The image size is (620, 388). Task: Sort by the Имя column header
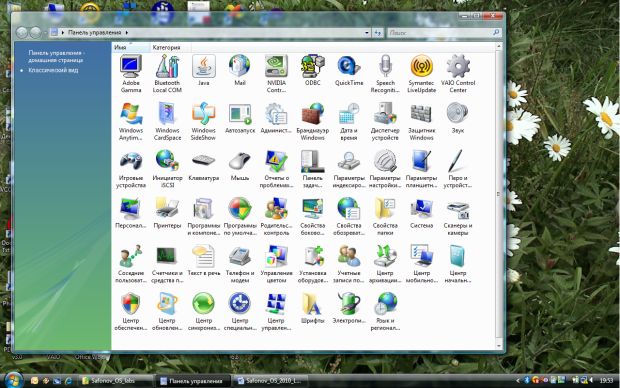pos(130,47)
